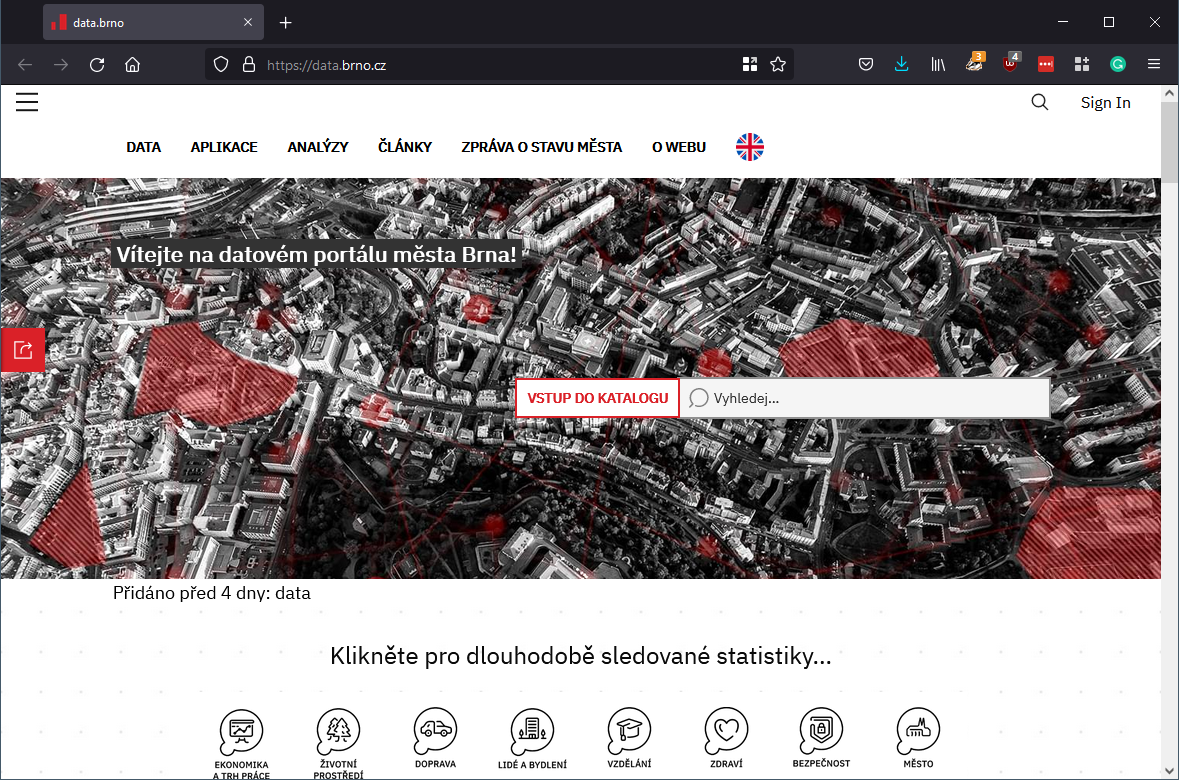Select the Město city category icon

coord(917,731)
